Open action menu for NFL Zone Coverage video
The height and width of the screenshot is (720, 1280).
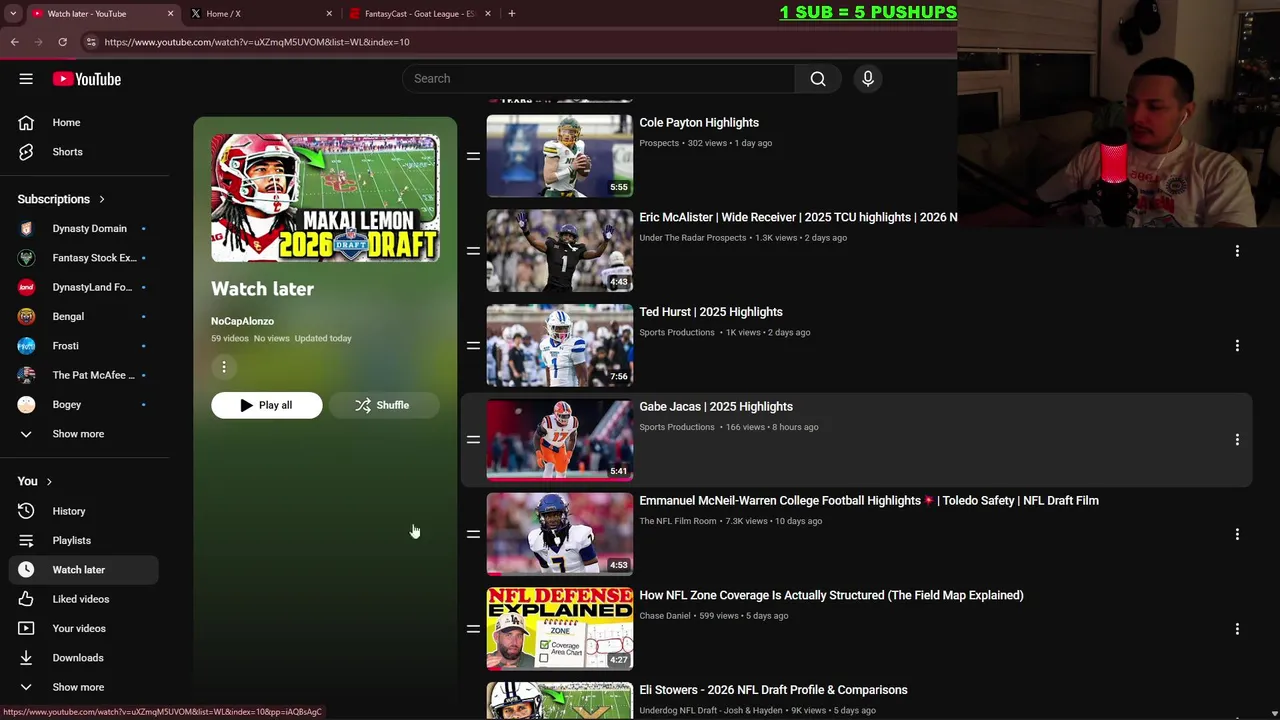(x=1237, y=629)
